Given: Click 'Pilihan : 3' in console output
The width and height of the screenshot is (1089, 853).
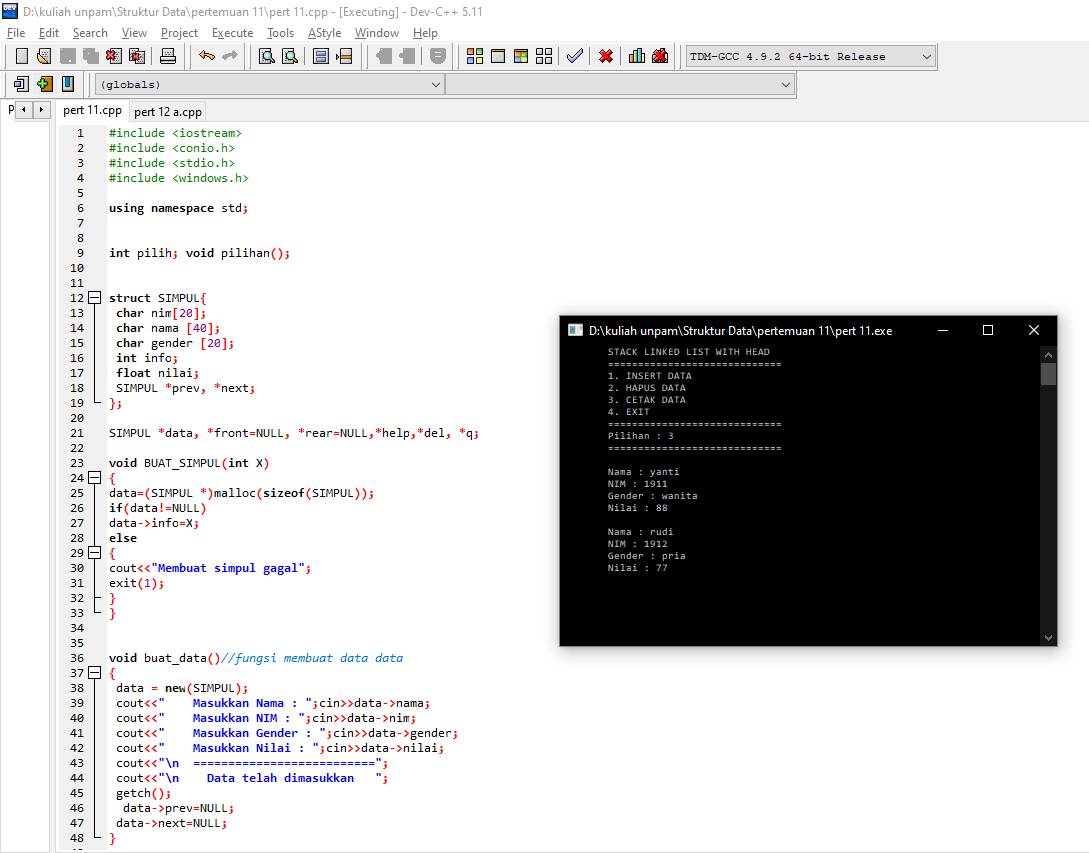Looking at the screenshot, I should point(640,436).
